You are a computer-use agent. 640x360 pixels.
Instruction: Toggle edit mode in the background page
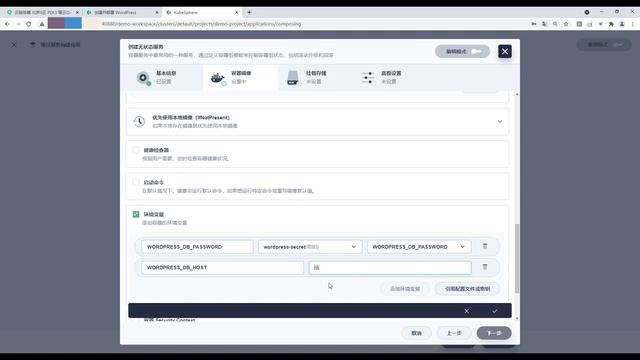pos(604,44)
